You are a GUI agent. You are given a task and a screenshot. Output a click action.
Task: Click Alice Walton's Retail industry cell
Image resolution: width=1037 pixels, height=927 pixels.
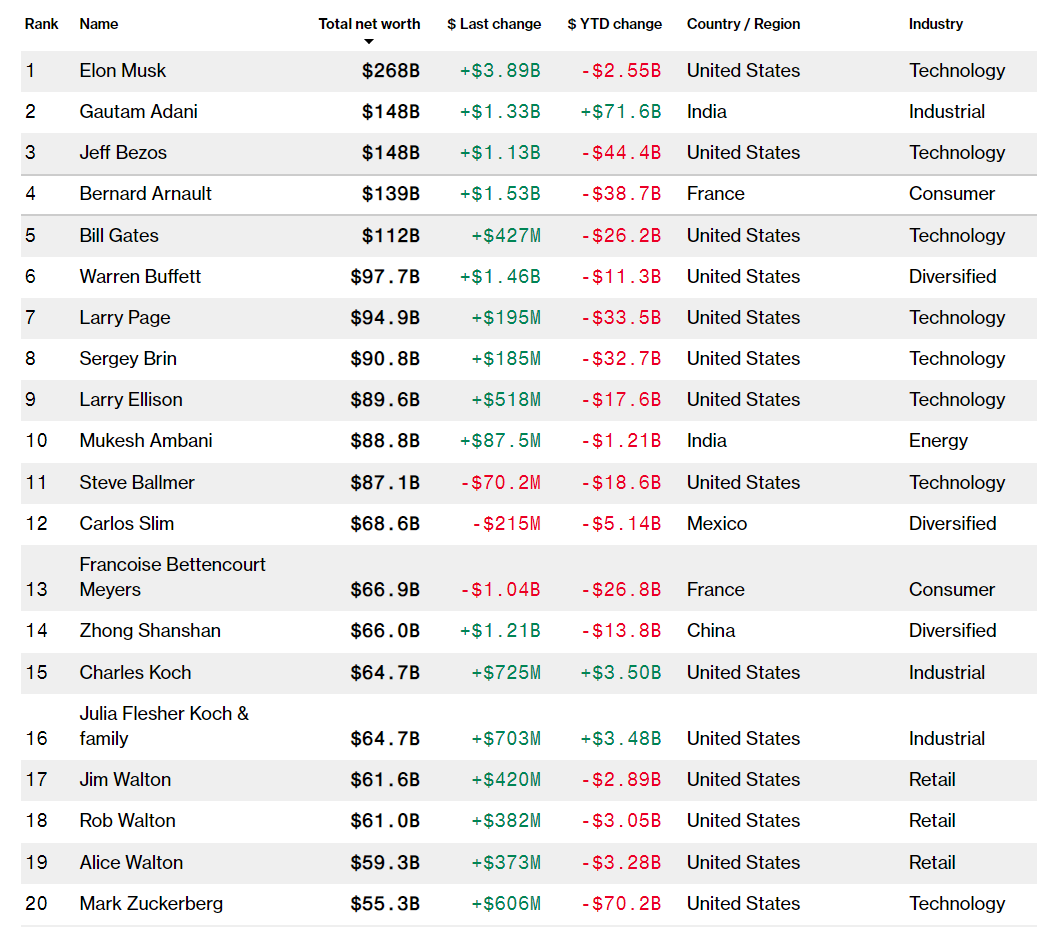(932, 863)
